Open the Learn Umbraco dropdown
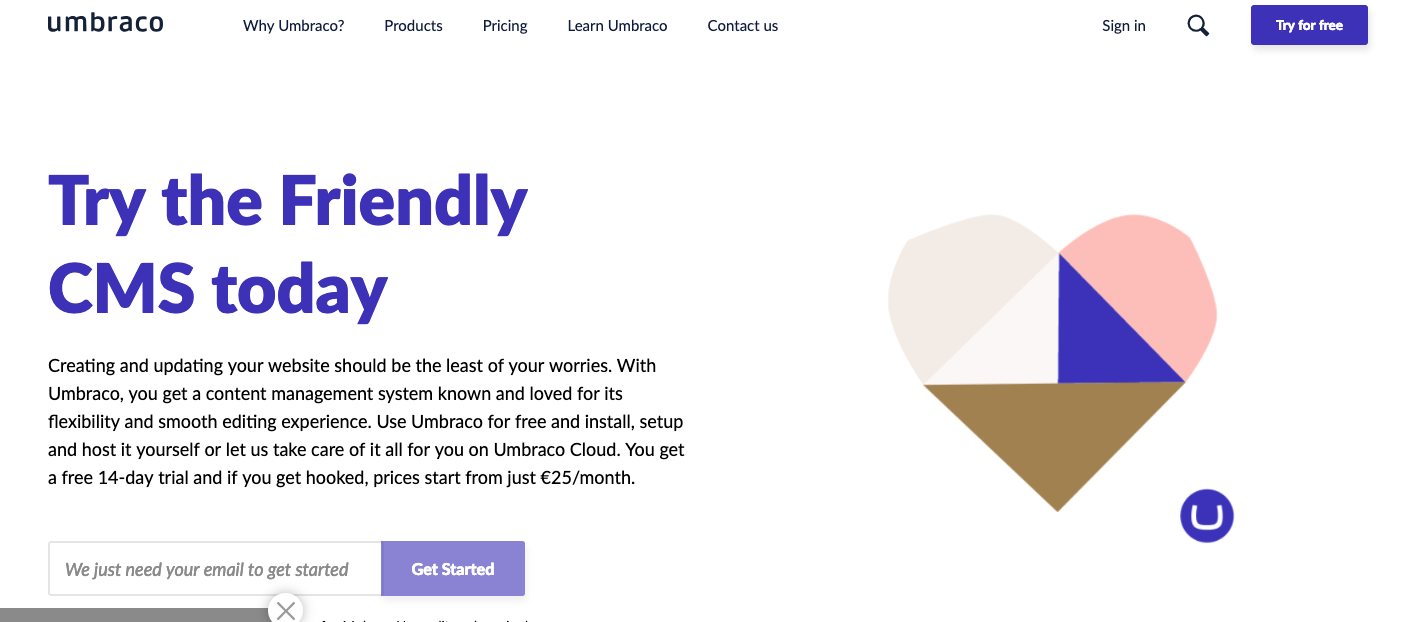This screenshot has width=1412, height=622. pyautogui.click(x=617, y=25)
